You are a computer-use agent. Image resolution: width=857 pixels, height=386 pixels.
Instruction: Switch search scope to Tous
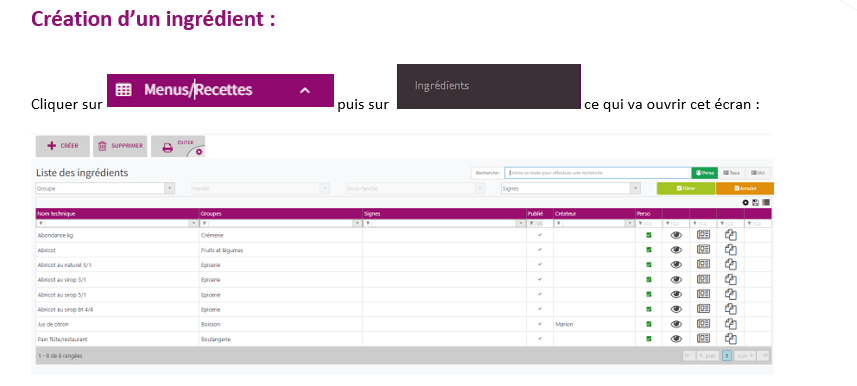pos(731,173)
